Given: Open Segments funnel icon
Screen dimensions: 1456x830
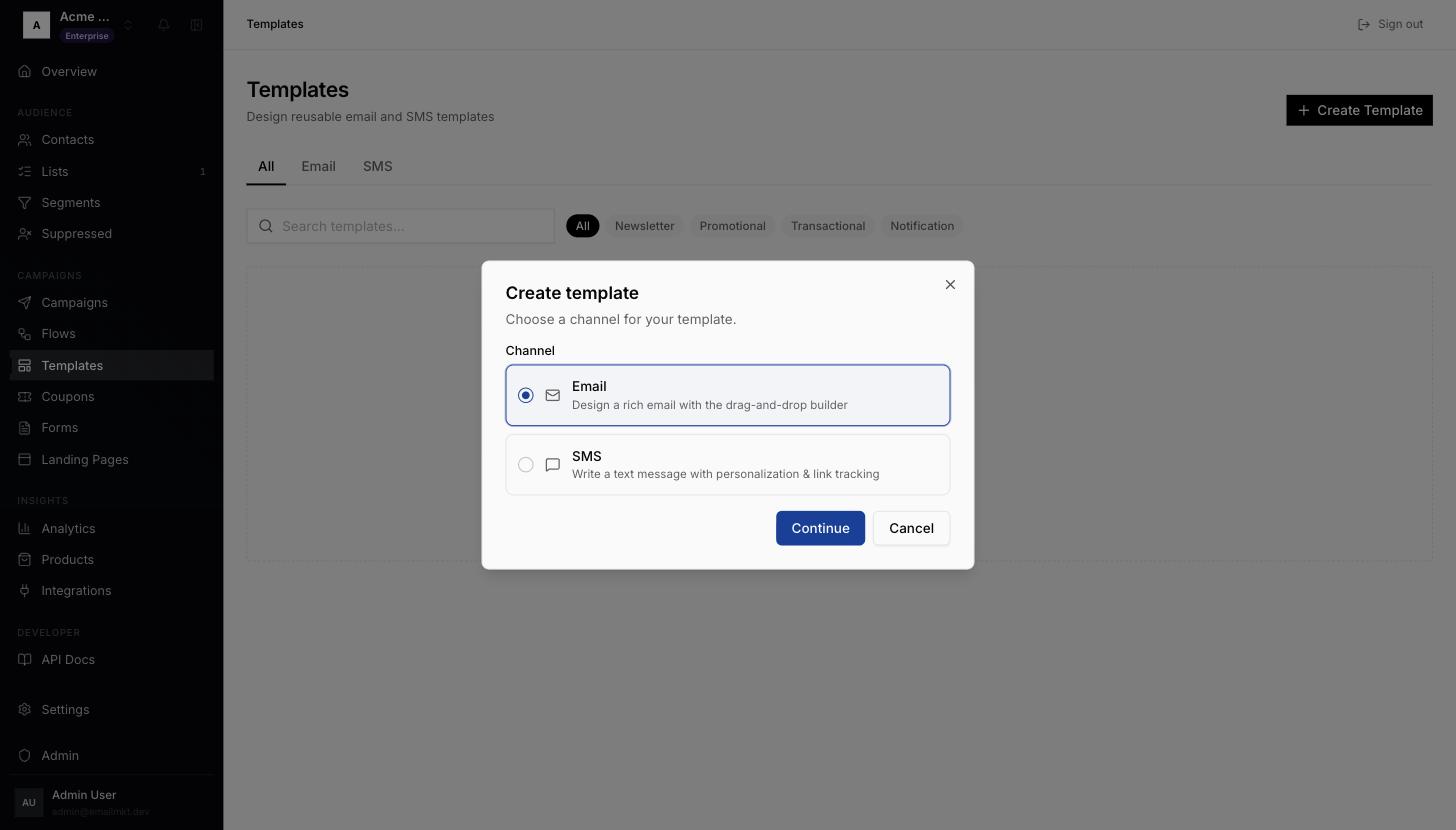Looking at the screenshot, I should [25, 203].
